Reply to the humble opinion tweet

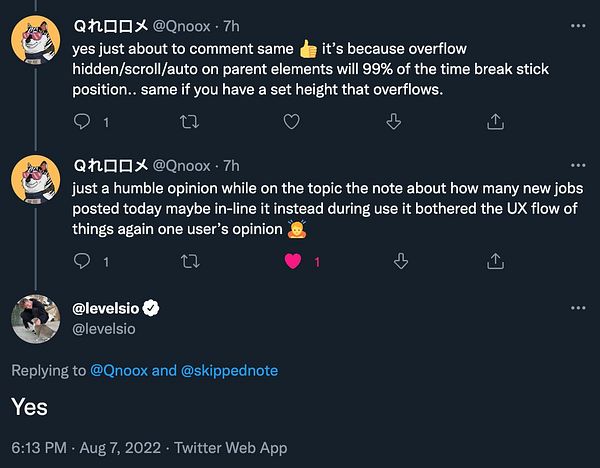coord(84,262)
